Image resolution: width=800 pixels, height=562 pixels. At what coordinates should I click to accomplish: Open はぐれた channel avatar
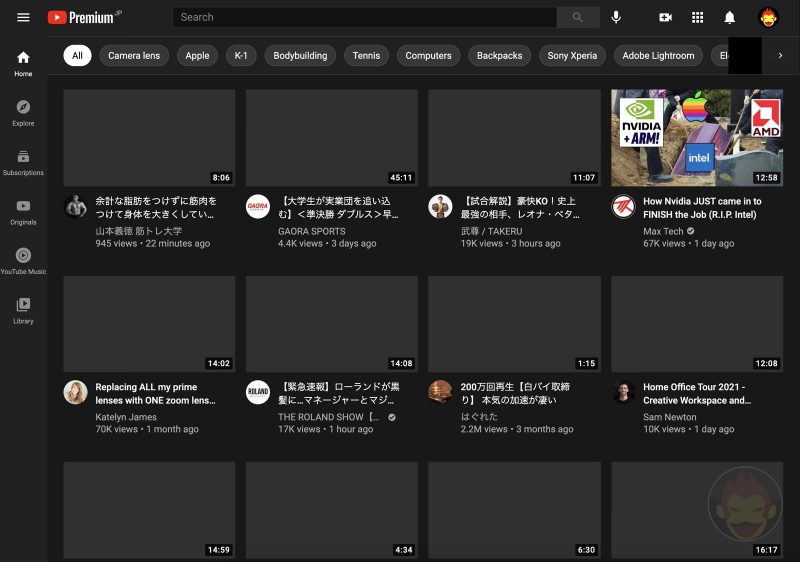440,392
